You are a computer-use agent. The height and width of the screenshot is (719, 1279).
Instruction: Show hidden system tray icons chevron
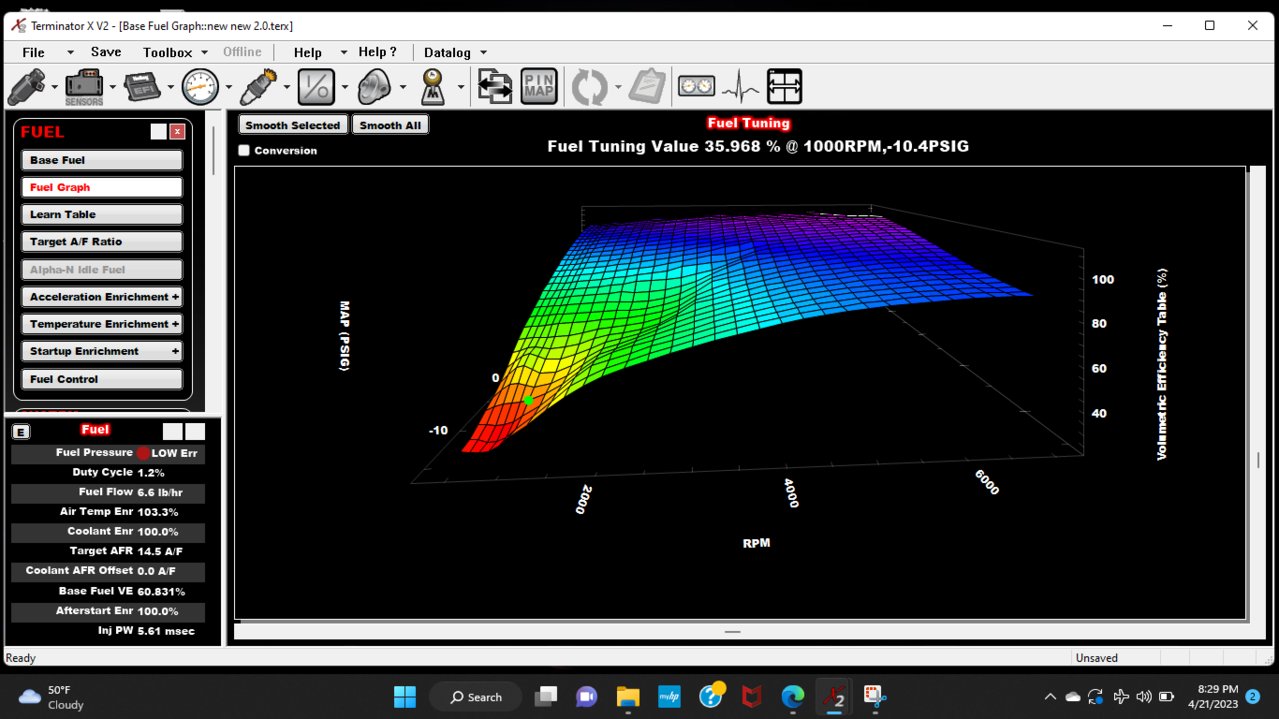pos(1050,697)
